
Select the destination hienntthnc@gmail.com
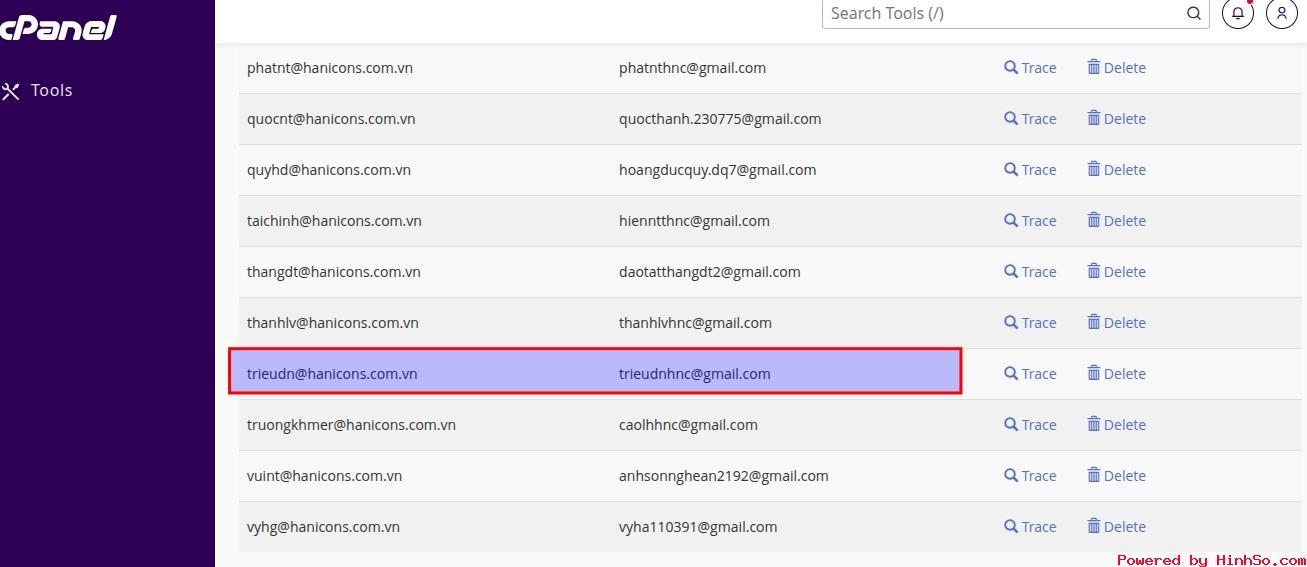pyautogui.click(x=694, y=221)
